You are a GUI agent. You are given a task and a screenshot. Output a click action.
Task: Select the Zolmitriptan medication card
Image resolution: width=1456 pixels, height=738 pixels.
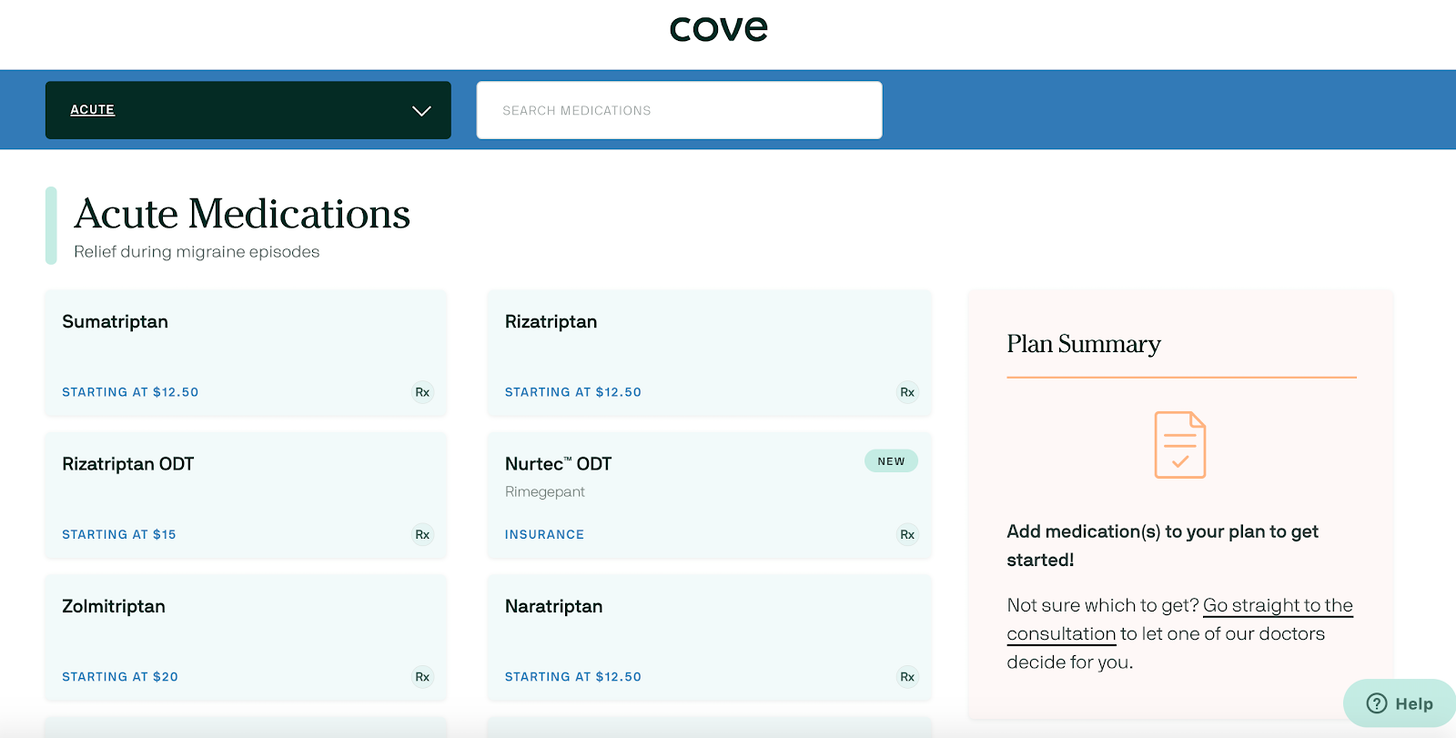tap(245, 637)
